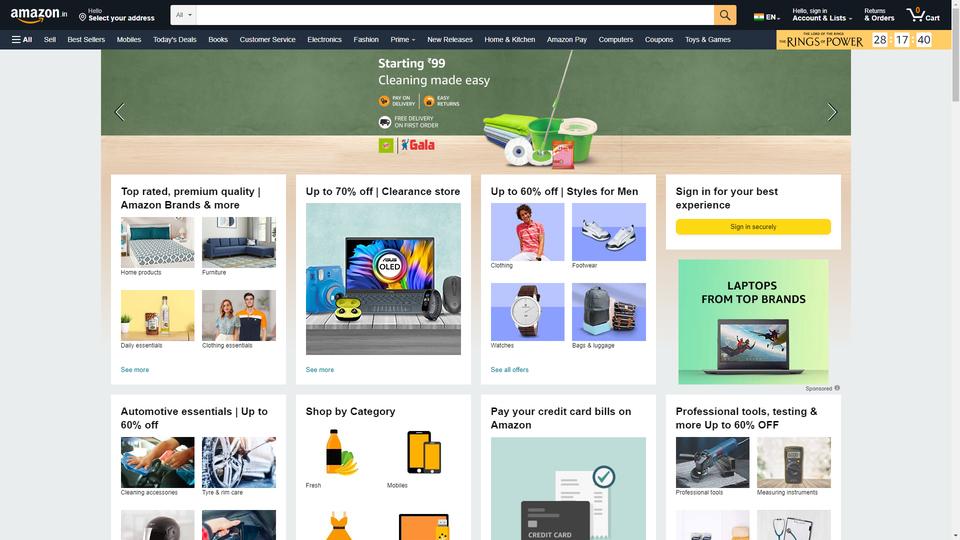
Task: Open Clothing essentials thumbnail
Action: pyautogui.click(x=239, y=315)
